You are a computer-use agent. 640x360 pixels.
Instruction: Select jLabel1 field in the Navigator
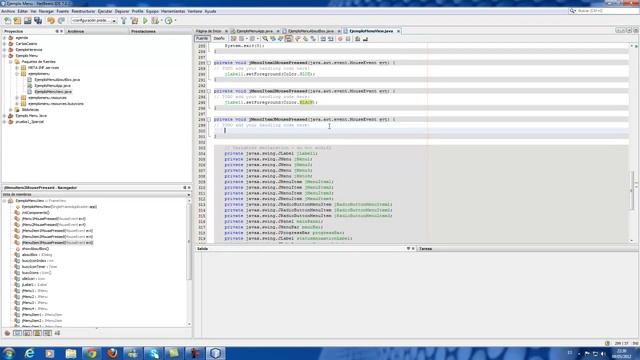tap(34, 284)
